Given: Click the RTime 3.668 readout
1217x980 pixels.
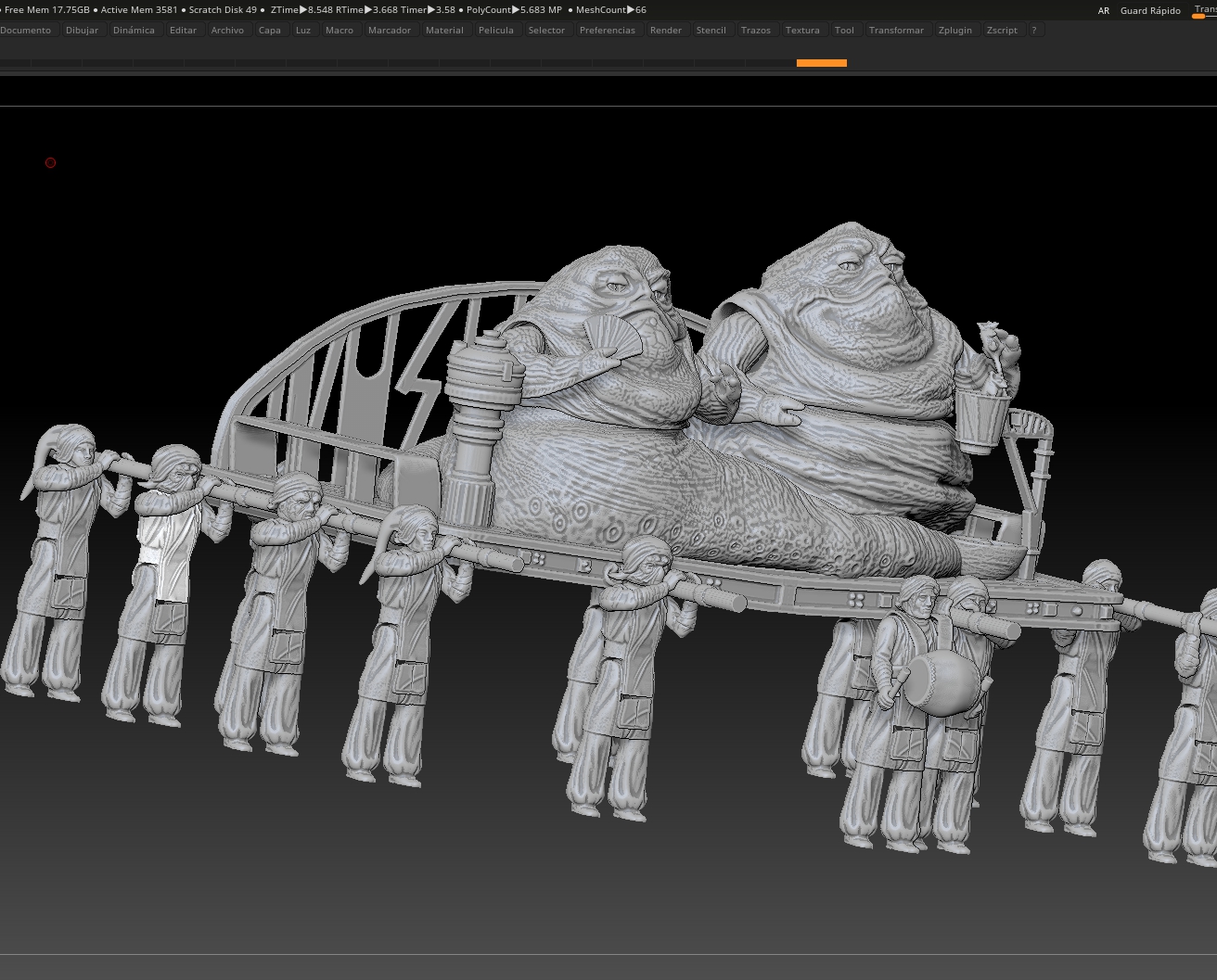Looking at the screenshot, I should (x=367, y=10).
